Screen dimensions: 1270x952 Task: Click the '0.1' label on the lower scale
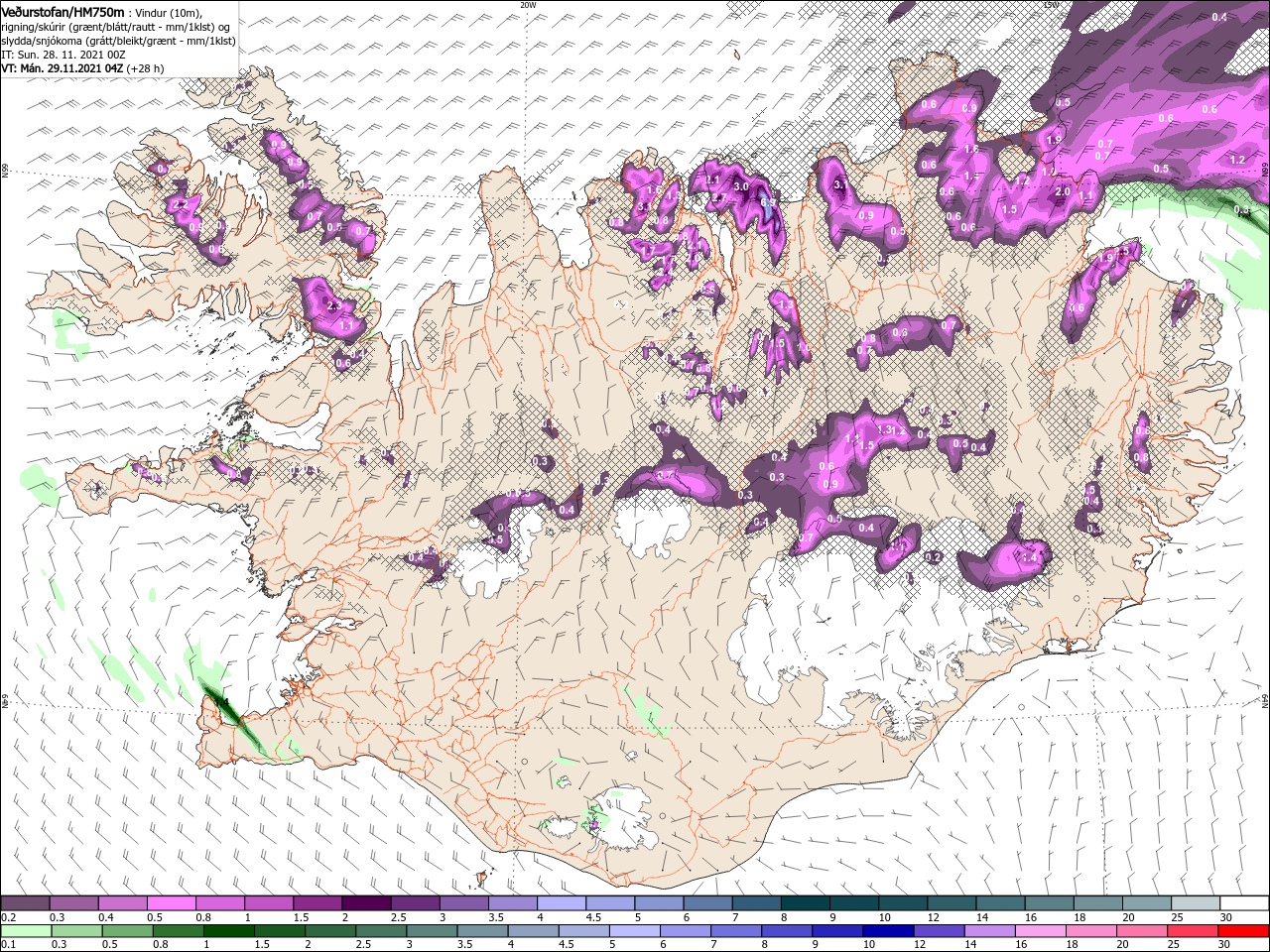[8, 945]
